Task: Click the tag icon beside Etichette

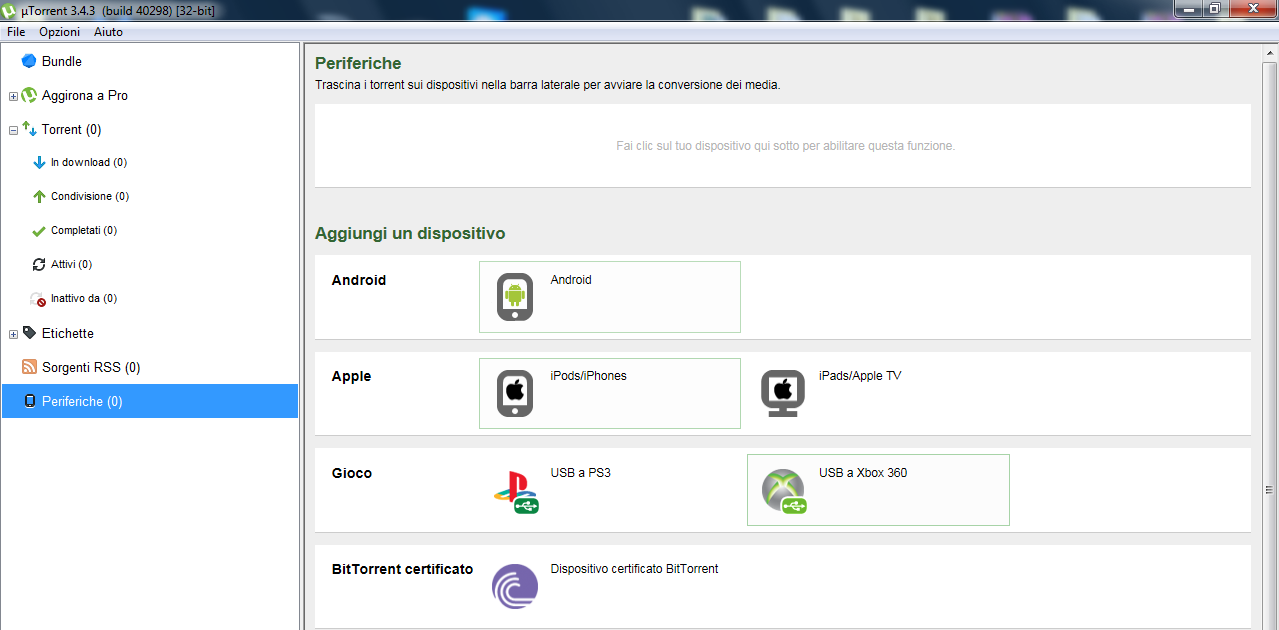Action: pyautogui.click(x=29, y=333)
